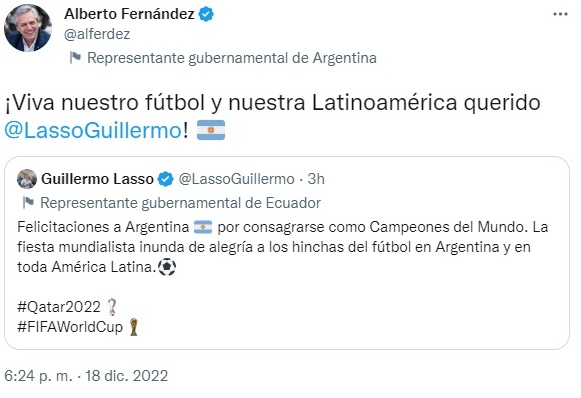
Task: Open the @LassoGuillermo mention in tweet text
Action: click(93, 130)
